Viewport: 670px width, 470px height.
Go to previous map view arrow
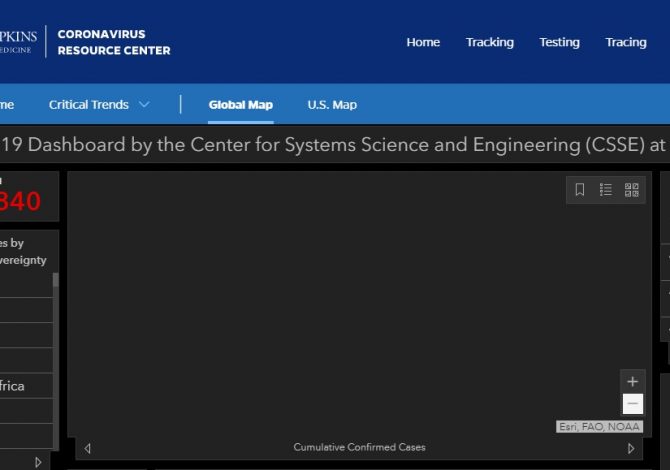[88, 448]
